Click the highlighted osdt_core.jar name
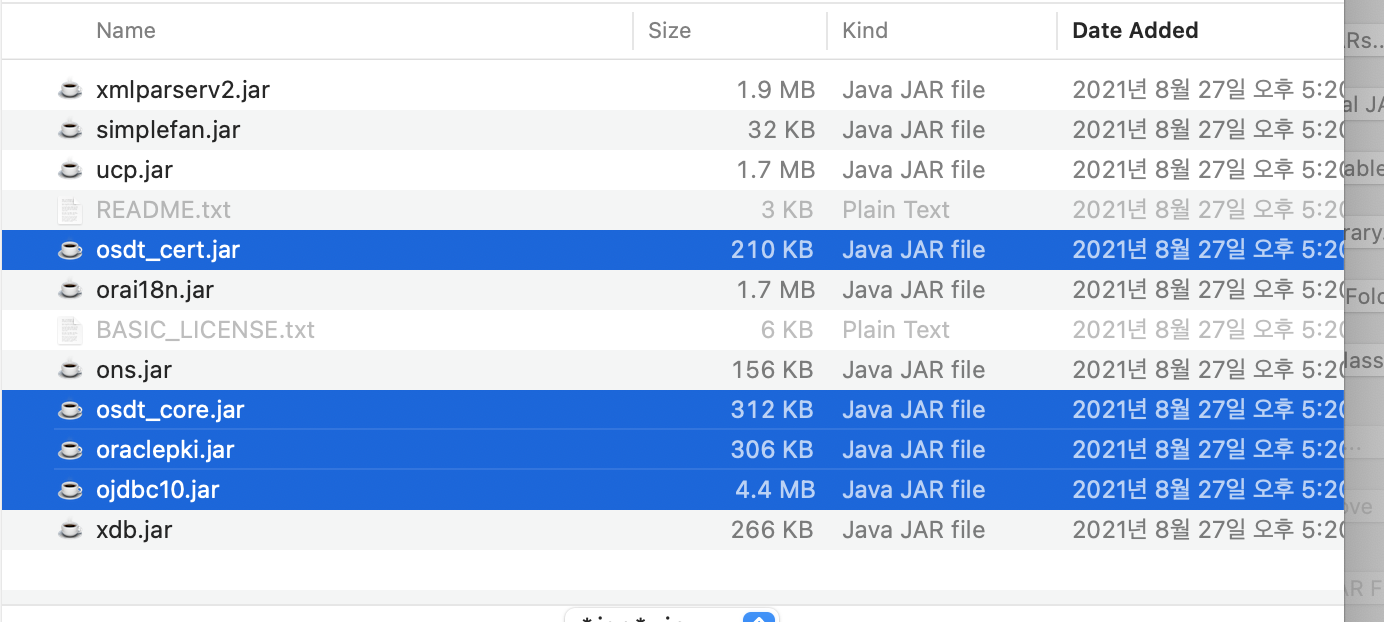This screenshot has width=1384, height=622. [170, 410]
